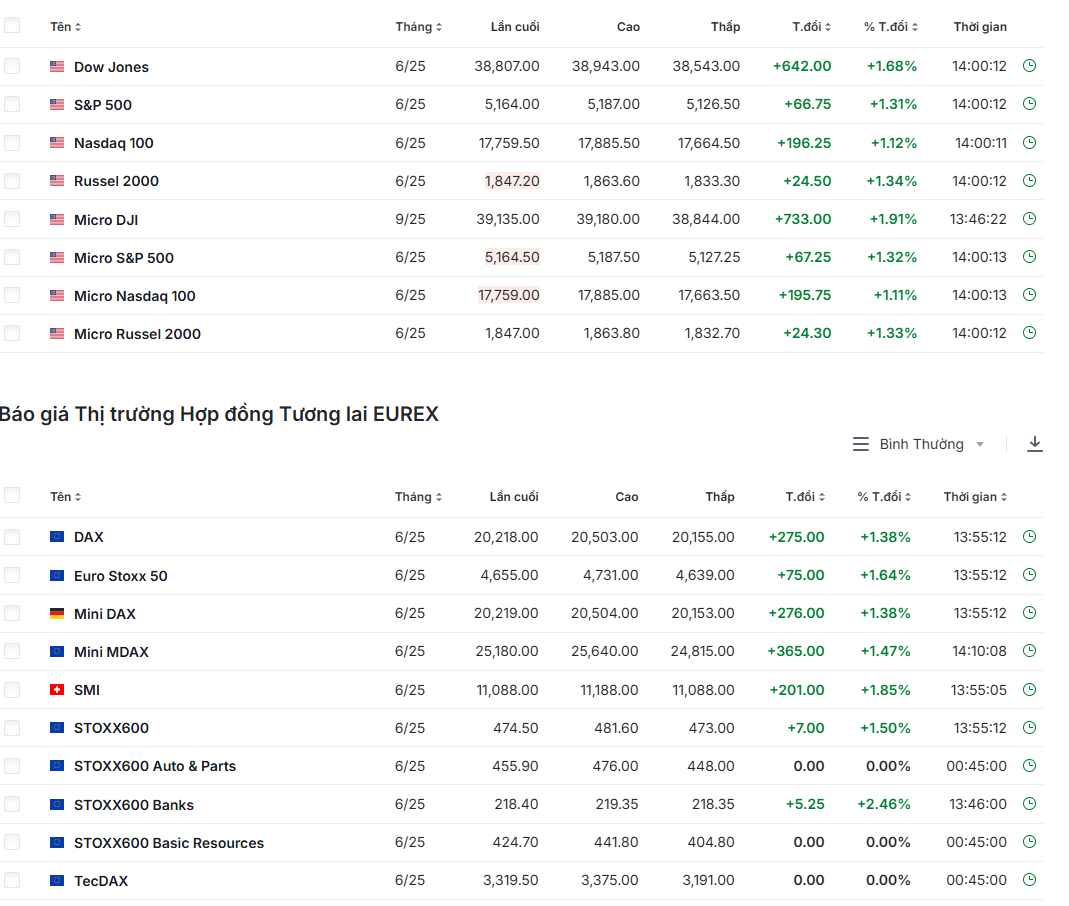Image resolution: width=1069 pixels, height=906 pixels.
Task: Tick the Micro DJI row checkbox
Action: tap(12, 219)
